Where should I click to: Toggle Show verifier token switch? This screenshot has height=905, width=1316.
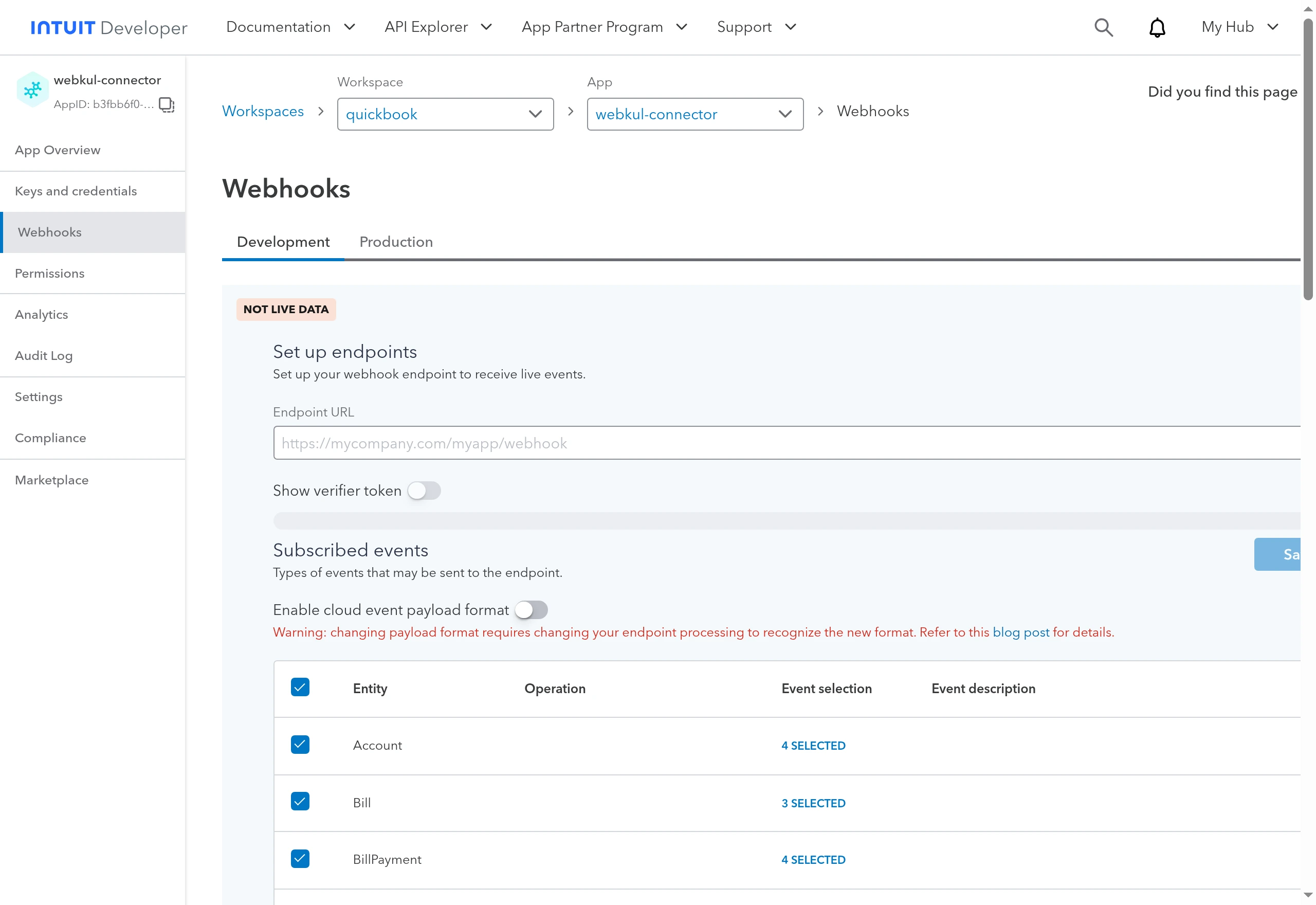pos(424,491)
